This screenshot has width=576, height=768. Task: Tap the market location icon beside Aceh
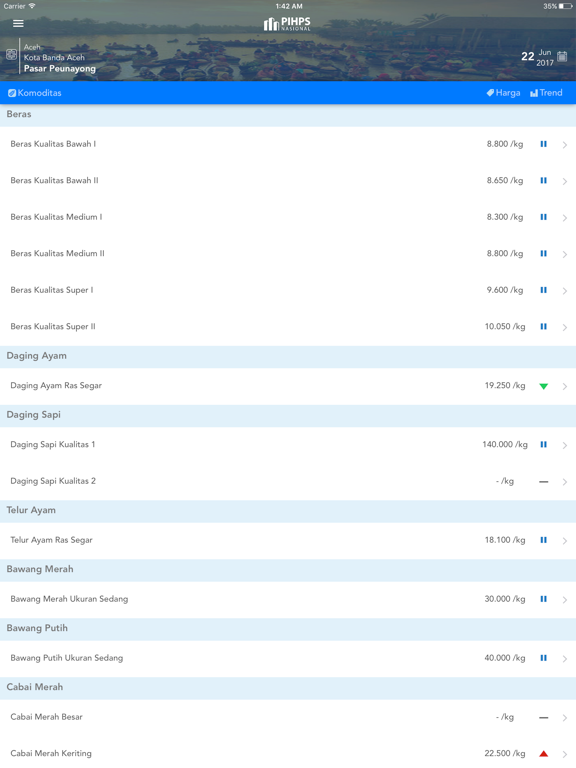point(11,55)
